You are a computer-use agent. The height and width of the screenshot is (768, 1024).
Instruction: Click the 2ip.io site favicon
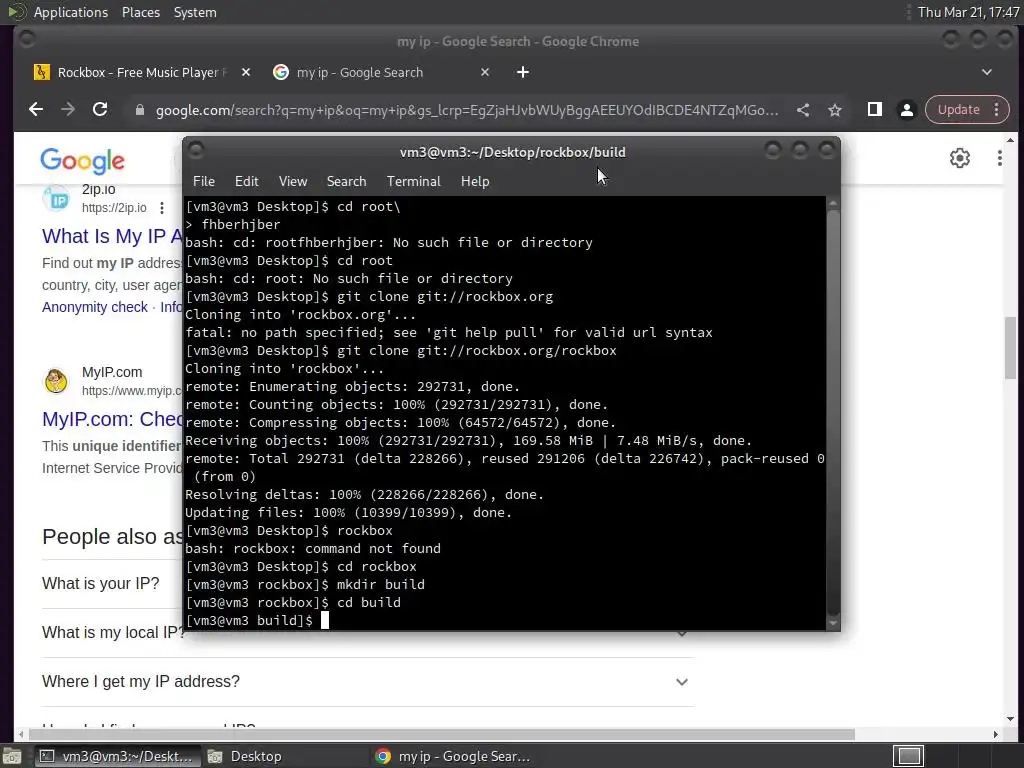[x=56, y=199]
